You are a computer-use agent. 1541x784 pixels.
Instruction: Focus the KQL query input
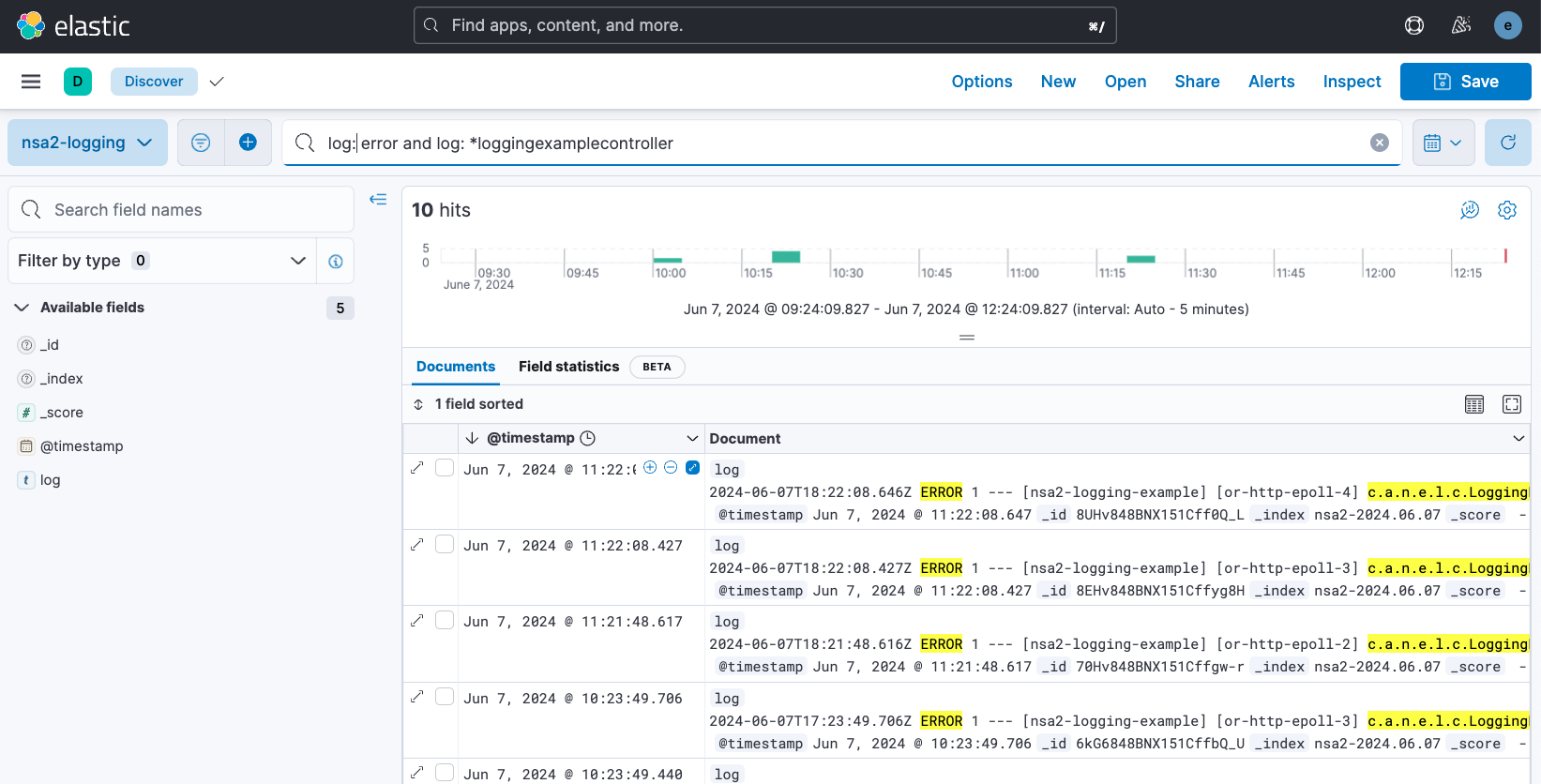(841, 143)
